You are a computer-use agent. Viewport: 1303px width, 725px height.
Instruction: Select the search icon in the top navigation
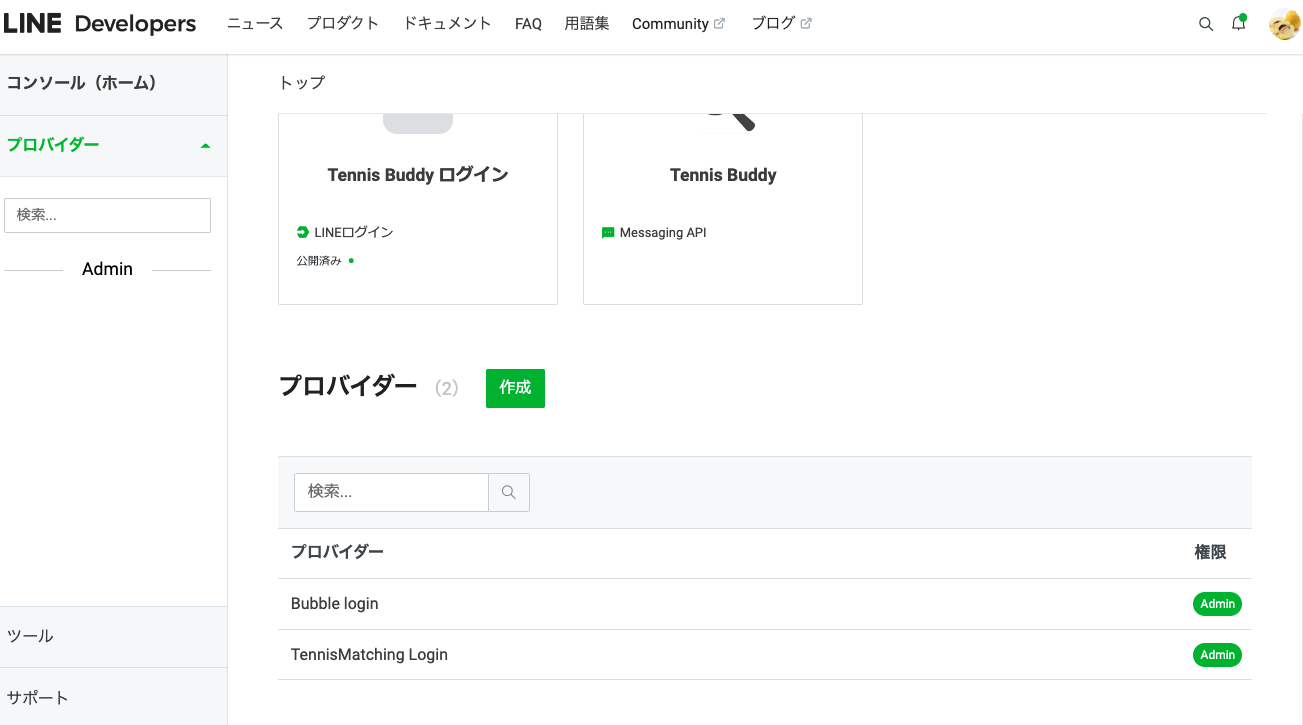coord(1206,23)
